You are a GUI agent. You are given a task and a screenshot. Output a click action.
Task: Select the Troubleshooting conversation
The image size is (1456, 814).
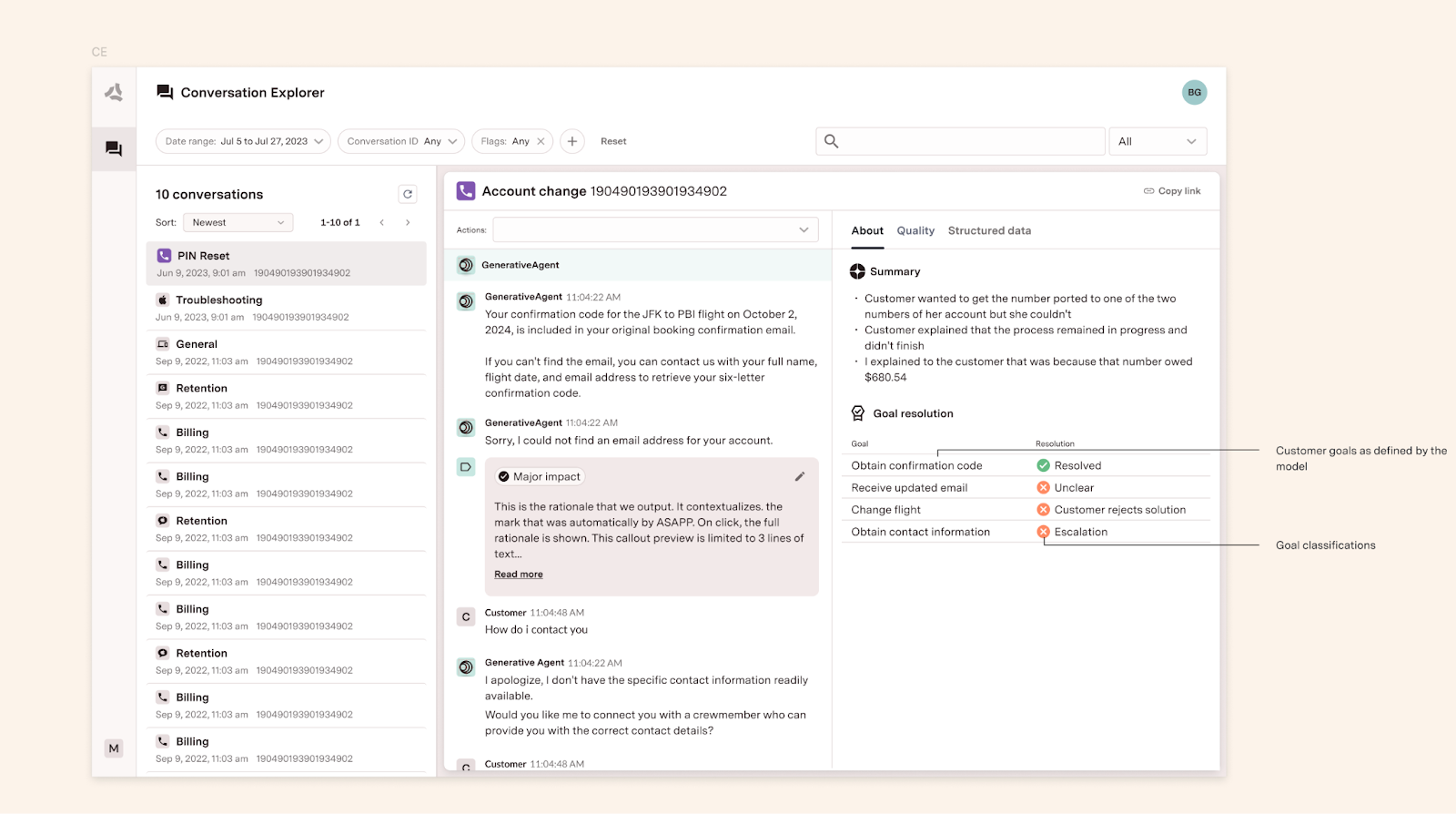click(x=286, y=308)
